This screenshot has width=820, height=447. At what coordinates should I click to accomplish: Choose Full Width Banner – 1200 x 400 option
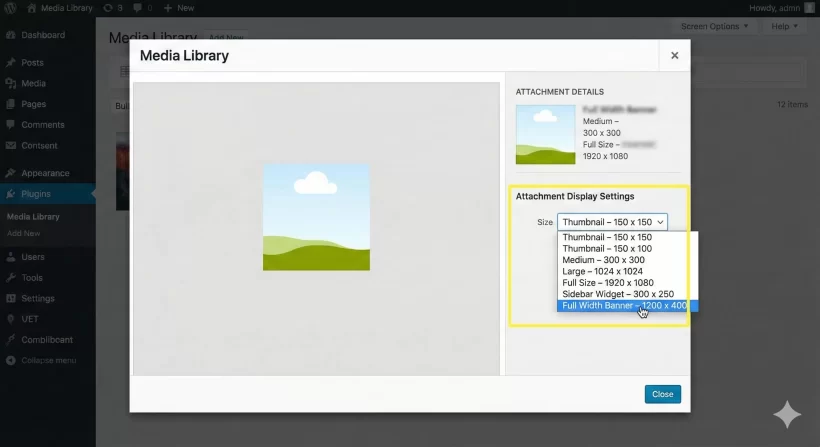pos(627,306)
